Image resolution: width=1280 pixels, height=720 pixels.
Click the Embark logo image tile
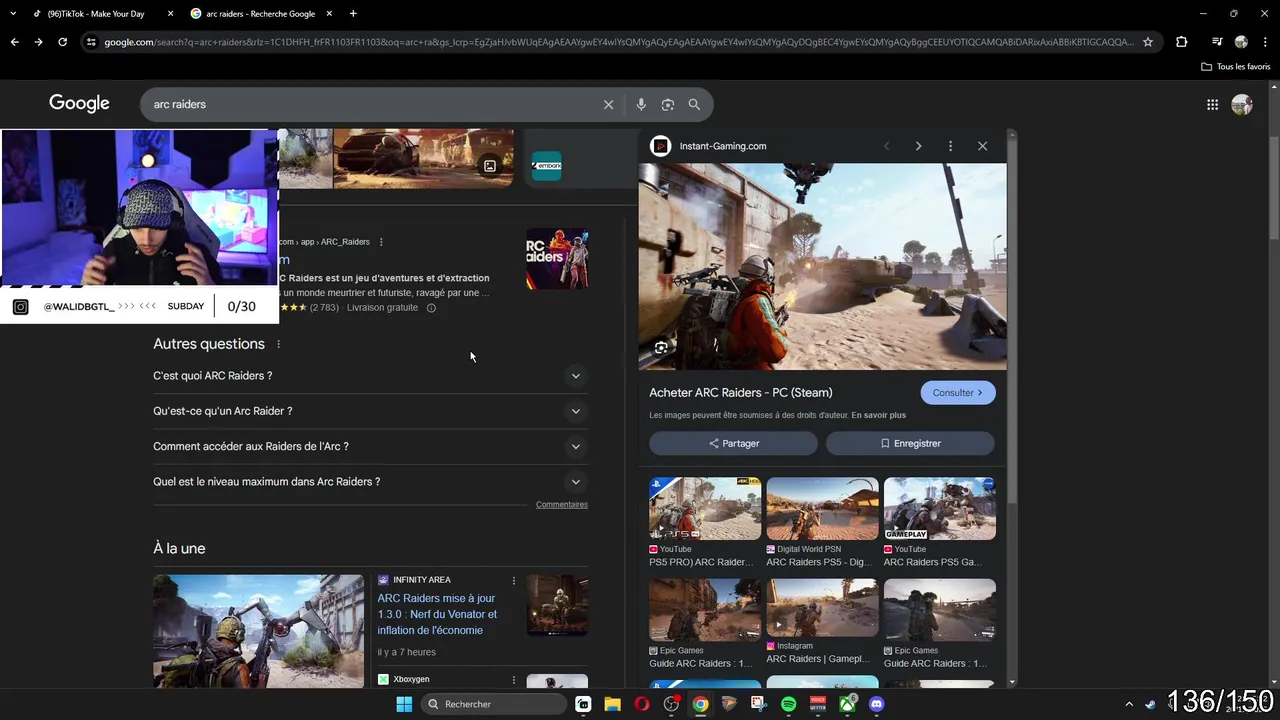546,166
